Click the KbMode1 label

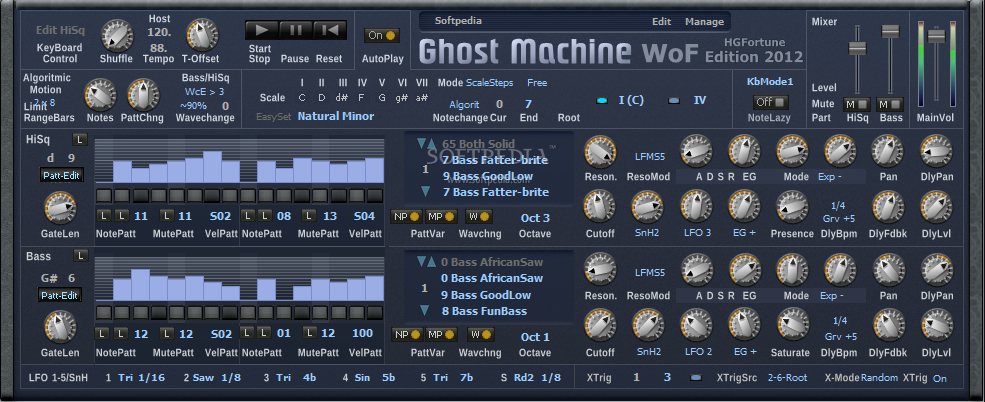770,82
